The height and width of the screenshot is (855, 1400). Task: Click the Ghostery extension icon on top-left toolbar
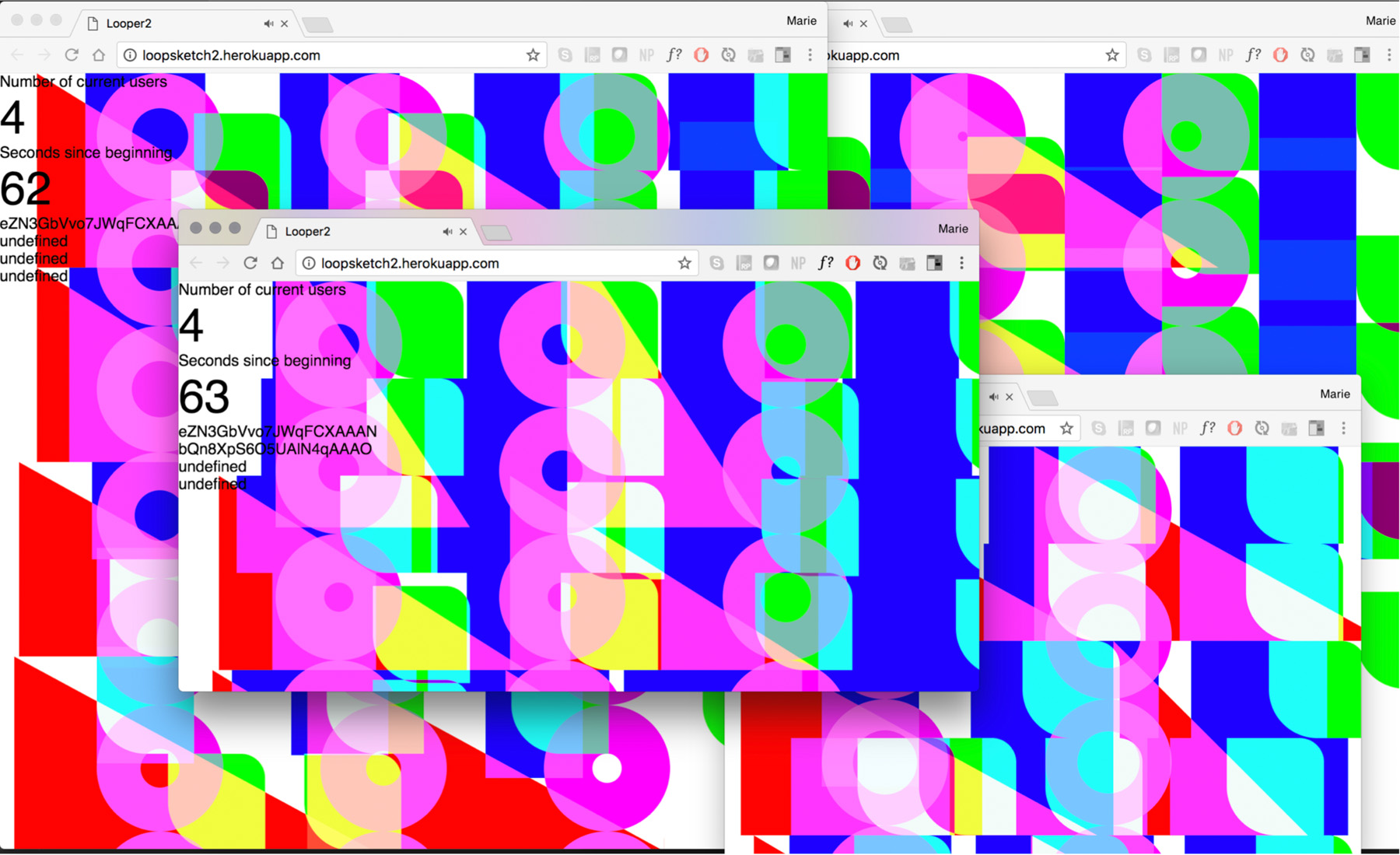coord(619,54)
